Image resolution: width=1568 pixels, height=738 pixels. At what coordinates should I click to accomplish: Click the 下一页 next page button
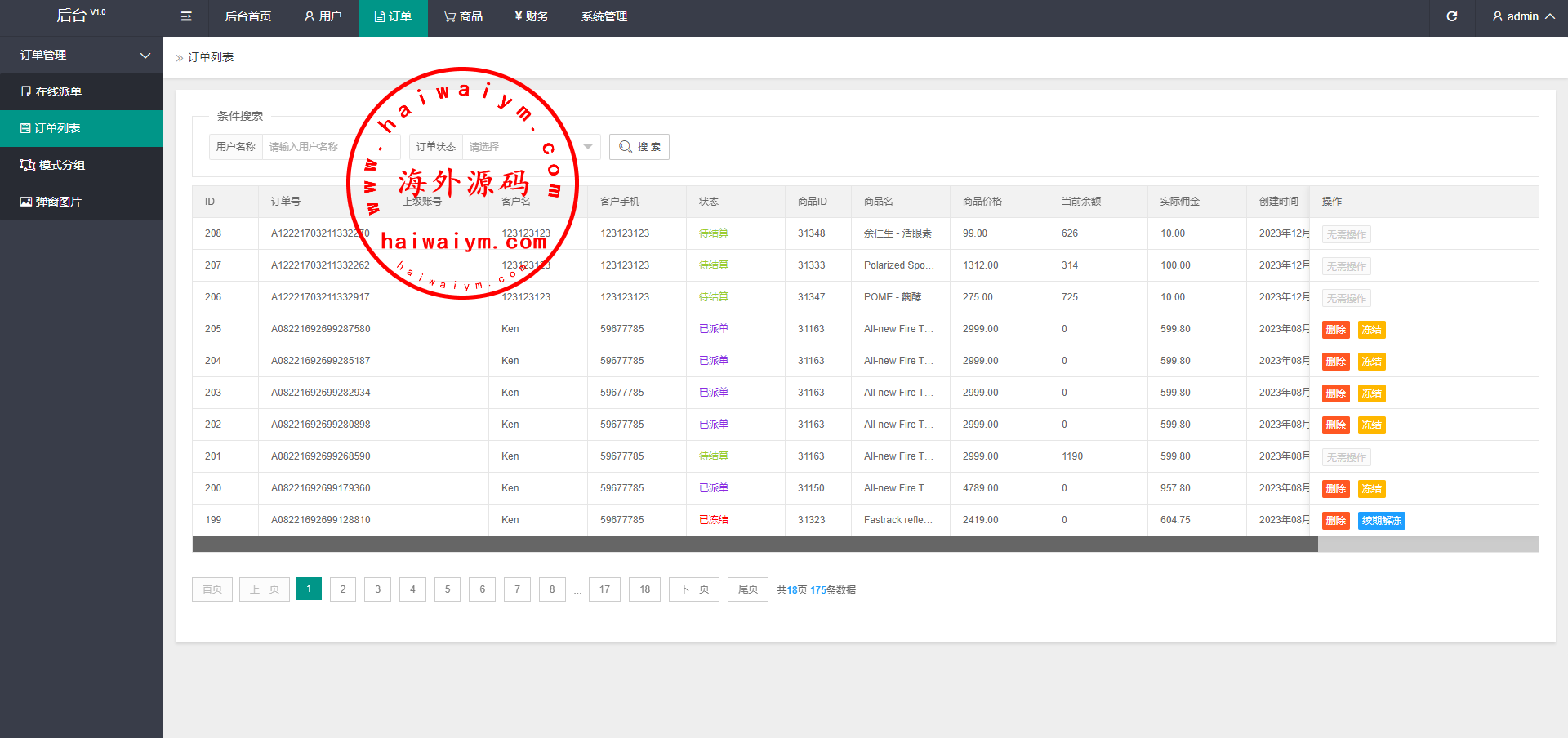tap(694, 589)
